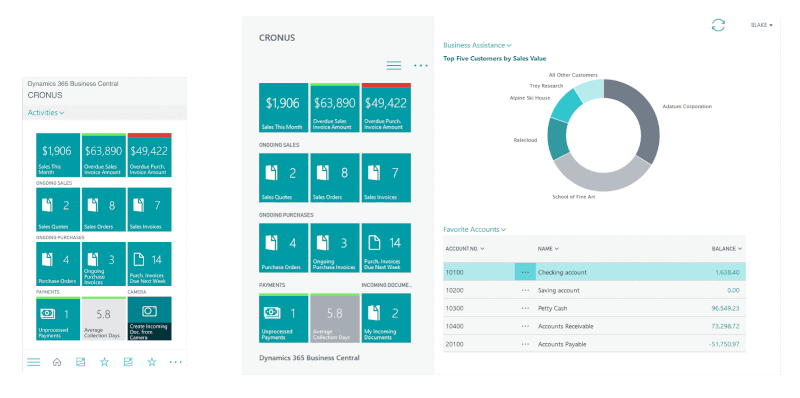Screen dimensions: 800x398
Task: Tap the home icon in the phone bottom bar
Action: point(57,362)
